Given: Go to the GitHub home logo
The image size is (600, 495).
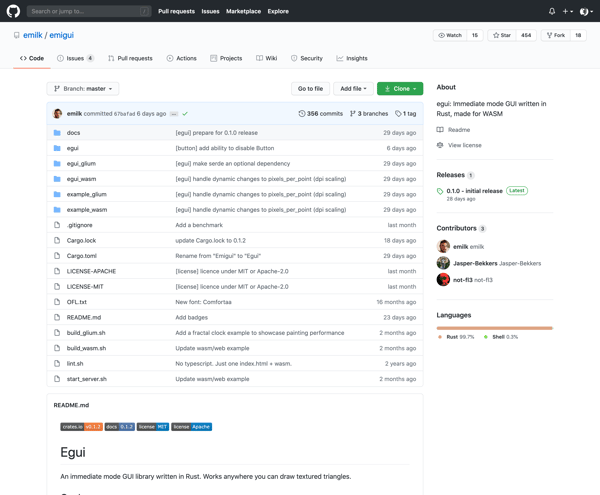Looking at the screenshot, I should (13, 11).
